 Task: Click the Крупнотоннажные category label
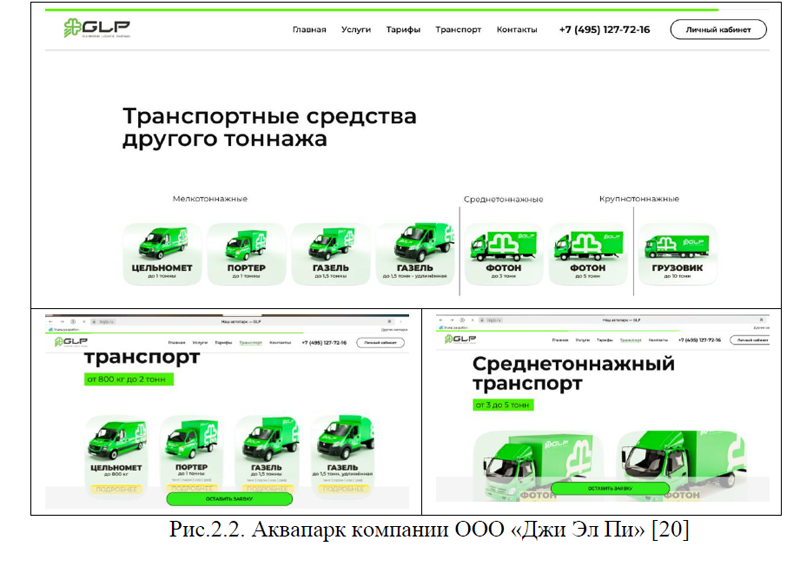tap(639, 199)
